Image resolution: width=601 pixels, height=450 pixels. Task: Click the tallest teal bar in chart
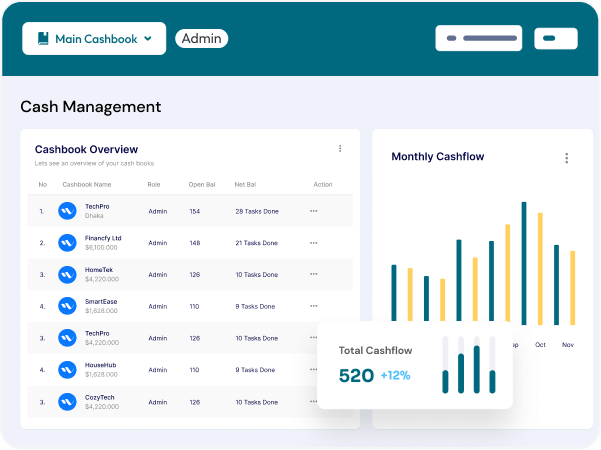click(524, 262)
